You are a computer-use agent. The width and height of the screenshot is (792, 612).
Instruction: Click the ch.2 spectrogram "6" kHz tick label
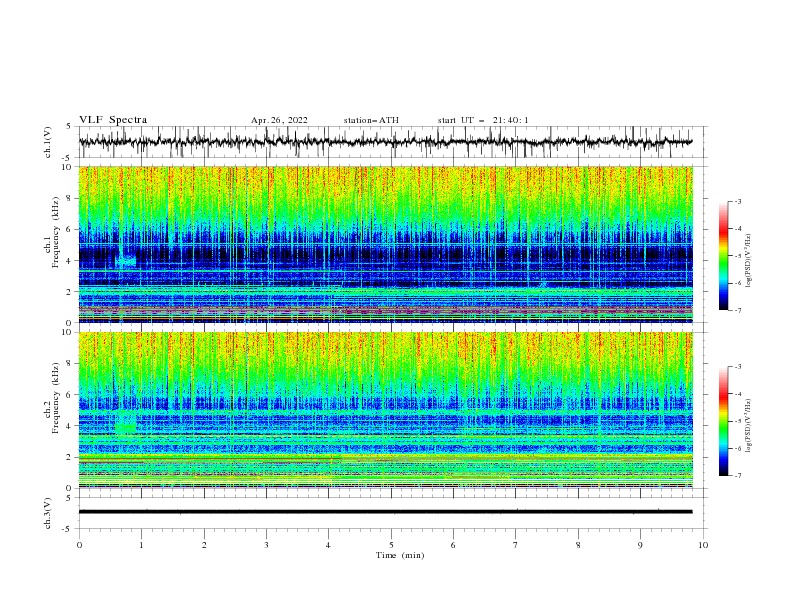coord(69,395)
